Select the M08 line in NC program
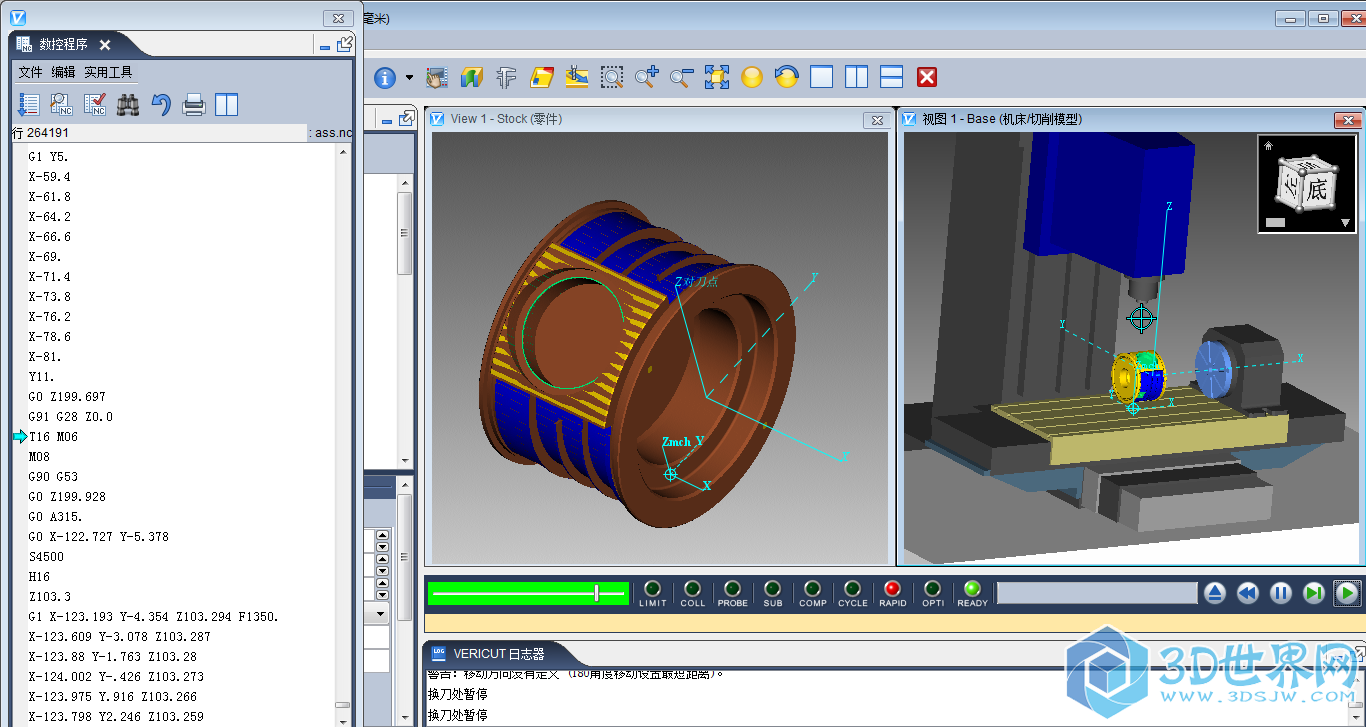Viewport: 1366px width, 727px height. click(39, 457)
